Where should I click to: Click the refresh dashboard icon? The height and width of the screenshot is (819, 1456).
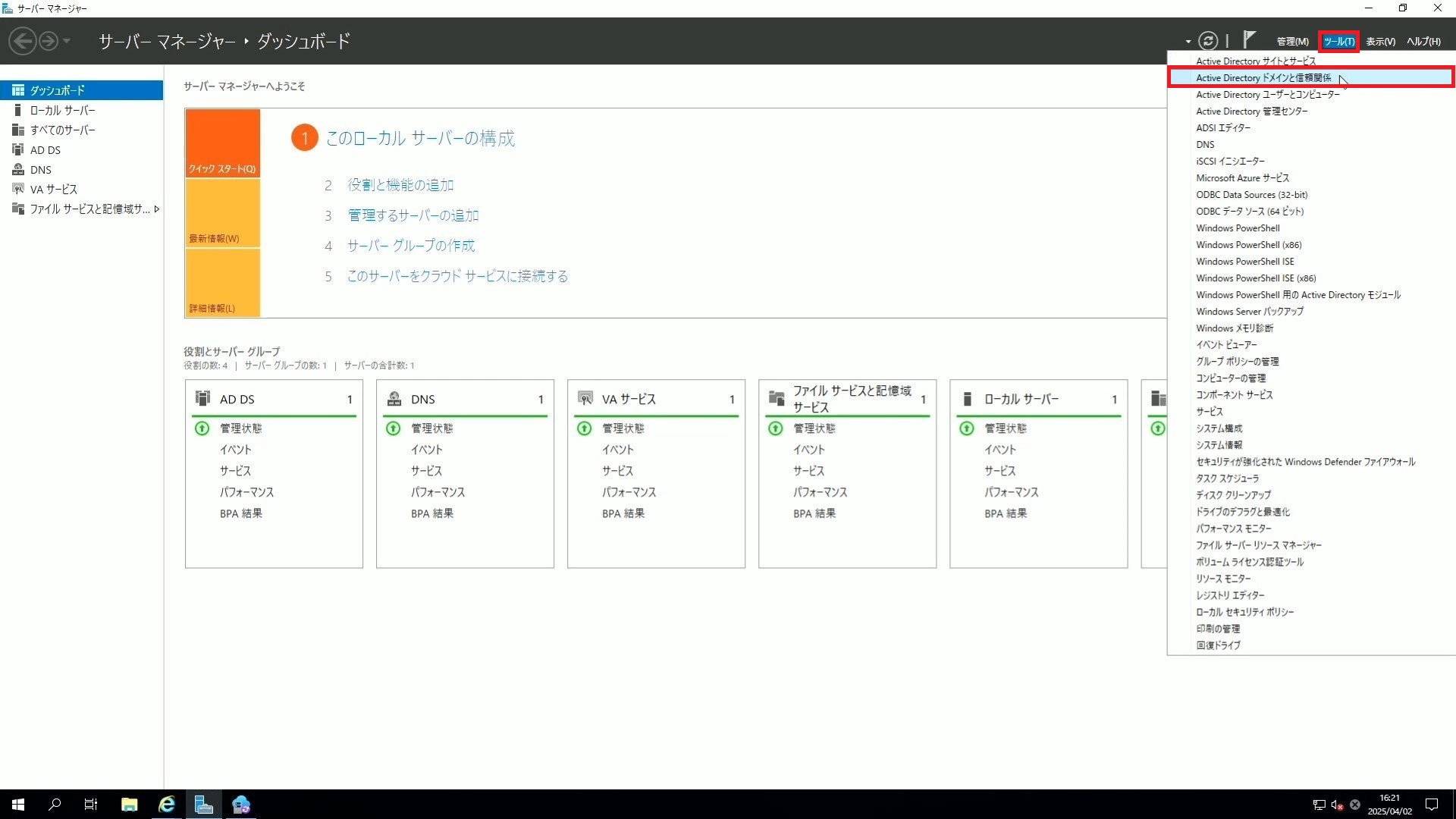click(x=1208, y=41)
